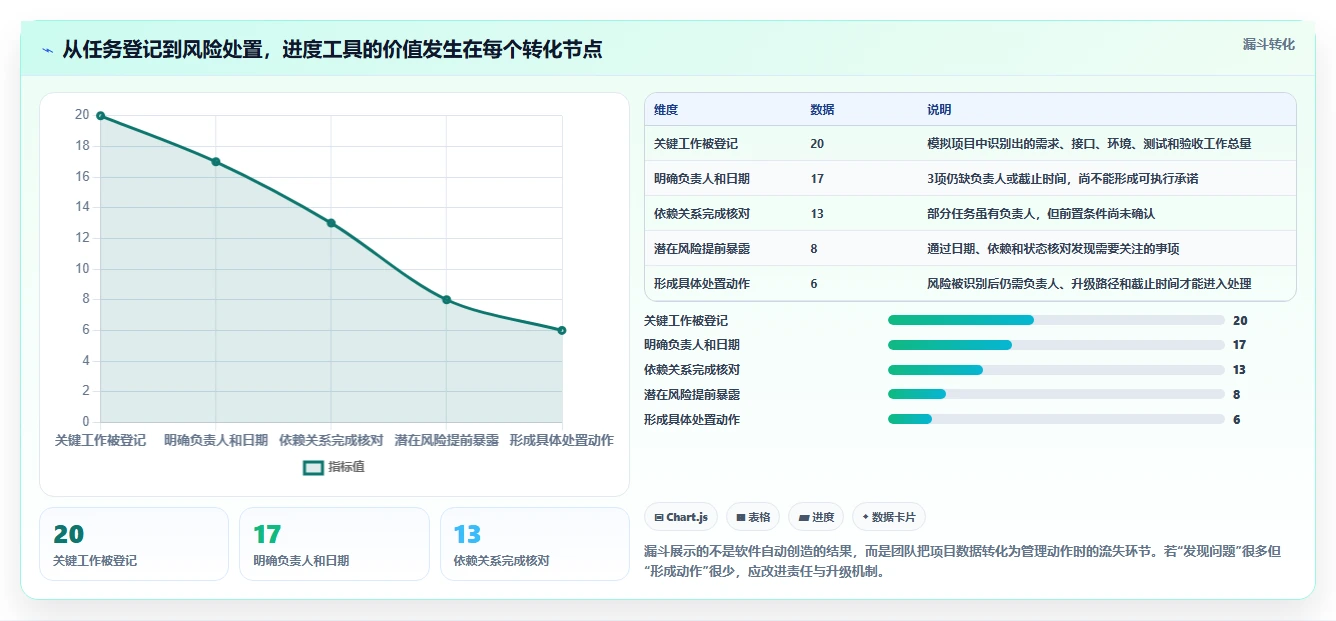1336x621 pixels.
Task: Click progress bar for 潜在风险提前暴露
Action: coord(1056,395)
